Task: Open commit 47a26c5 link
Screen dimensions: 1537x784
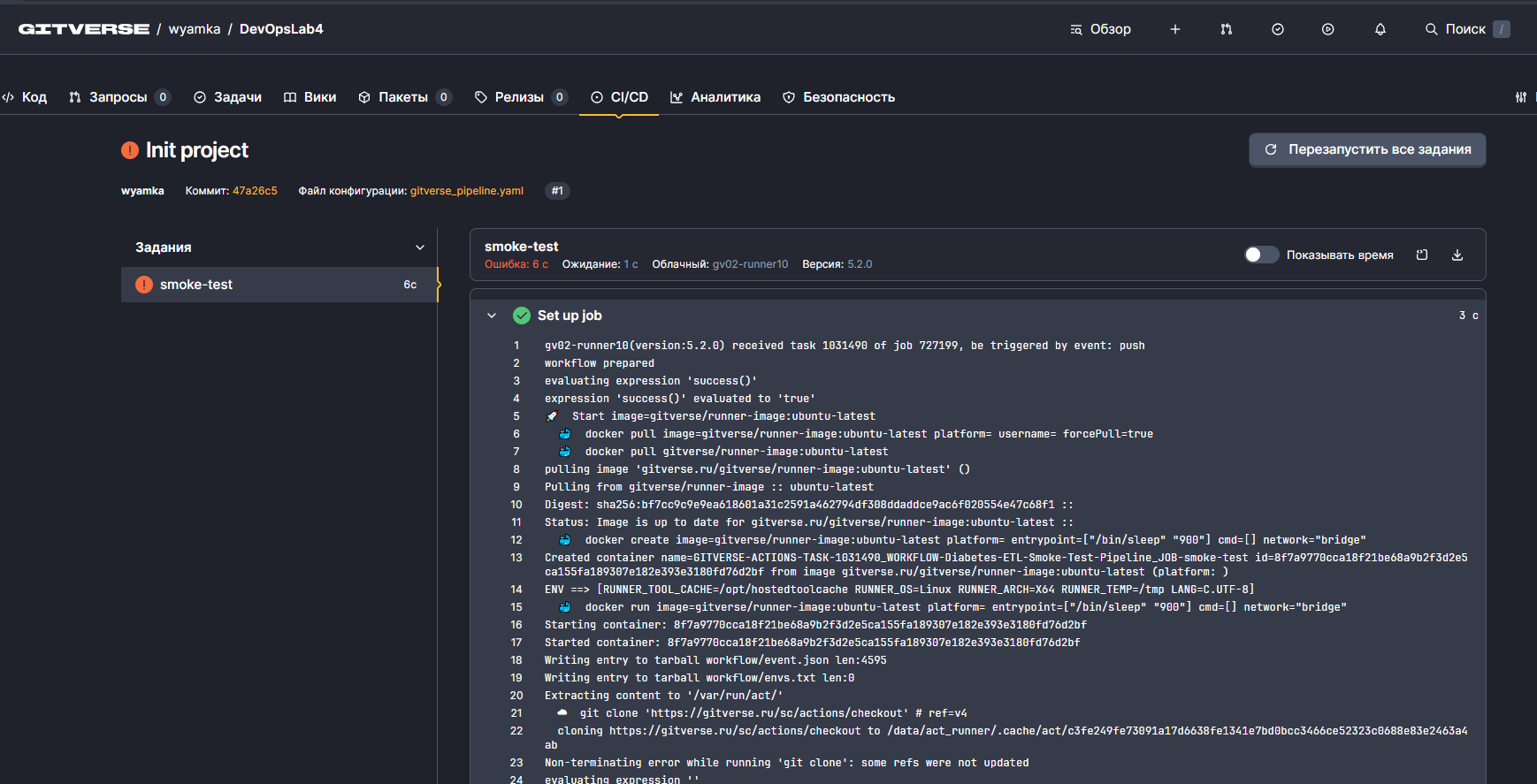Action: [255, 191]
